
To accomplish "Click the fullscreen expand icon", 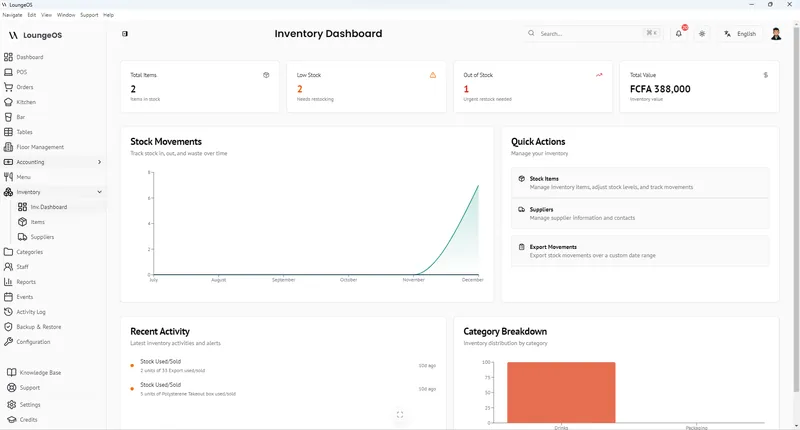I will (x=400, y=415).
